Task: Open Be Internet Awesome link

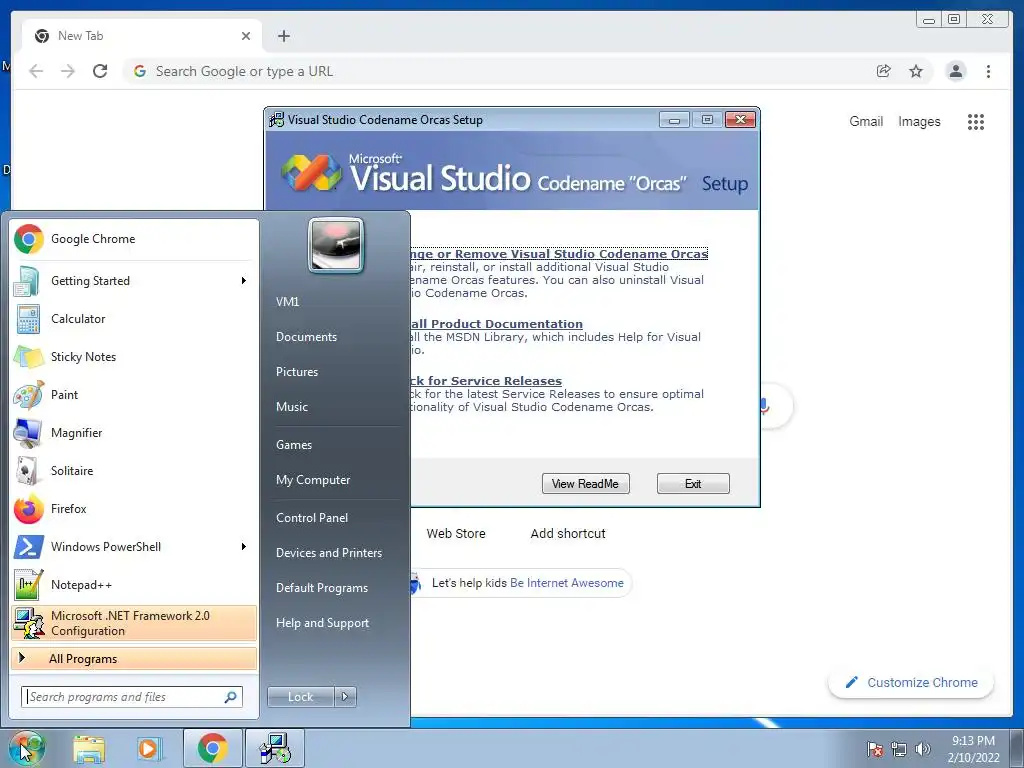Action: tap(566, 583)
